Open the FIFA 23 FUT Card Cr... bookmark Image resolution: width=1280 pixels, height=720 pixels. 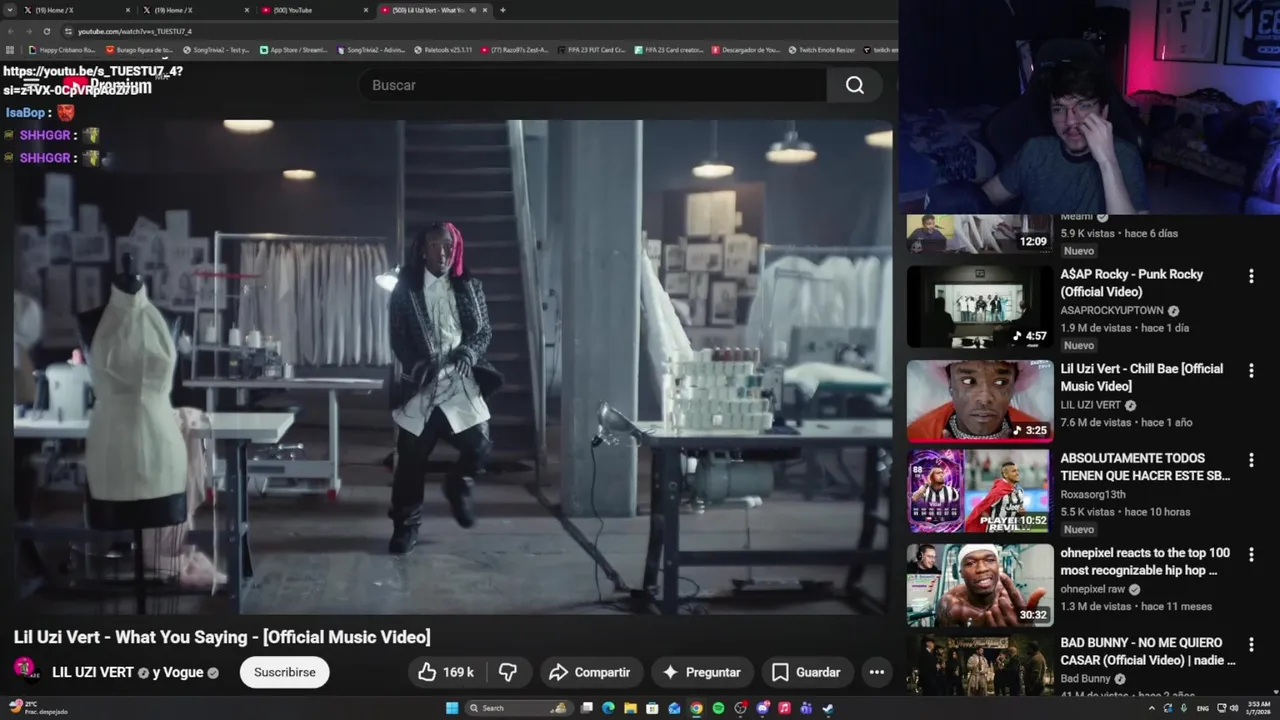(x=591, y=49)
